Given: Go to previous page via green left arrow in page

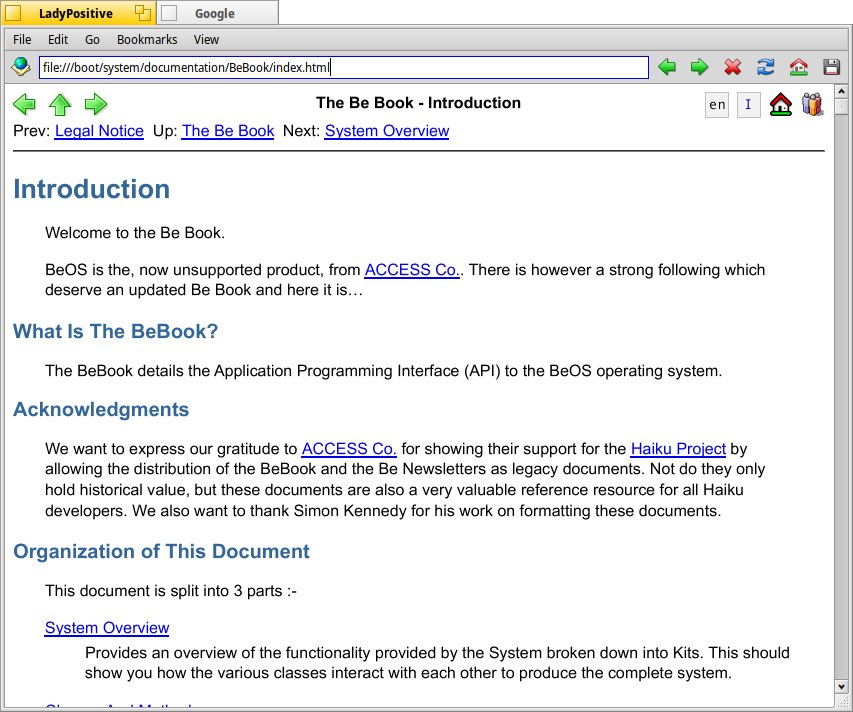Looking at the screenshot, I should click(x=24, y=104).
